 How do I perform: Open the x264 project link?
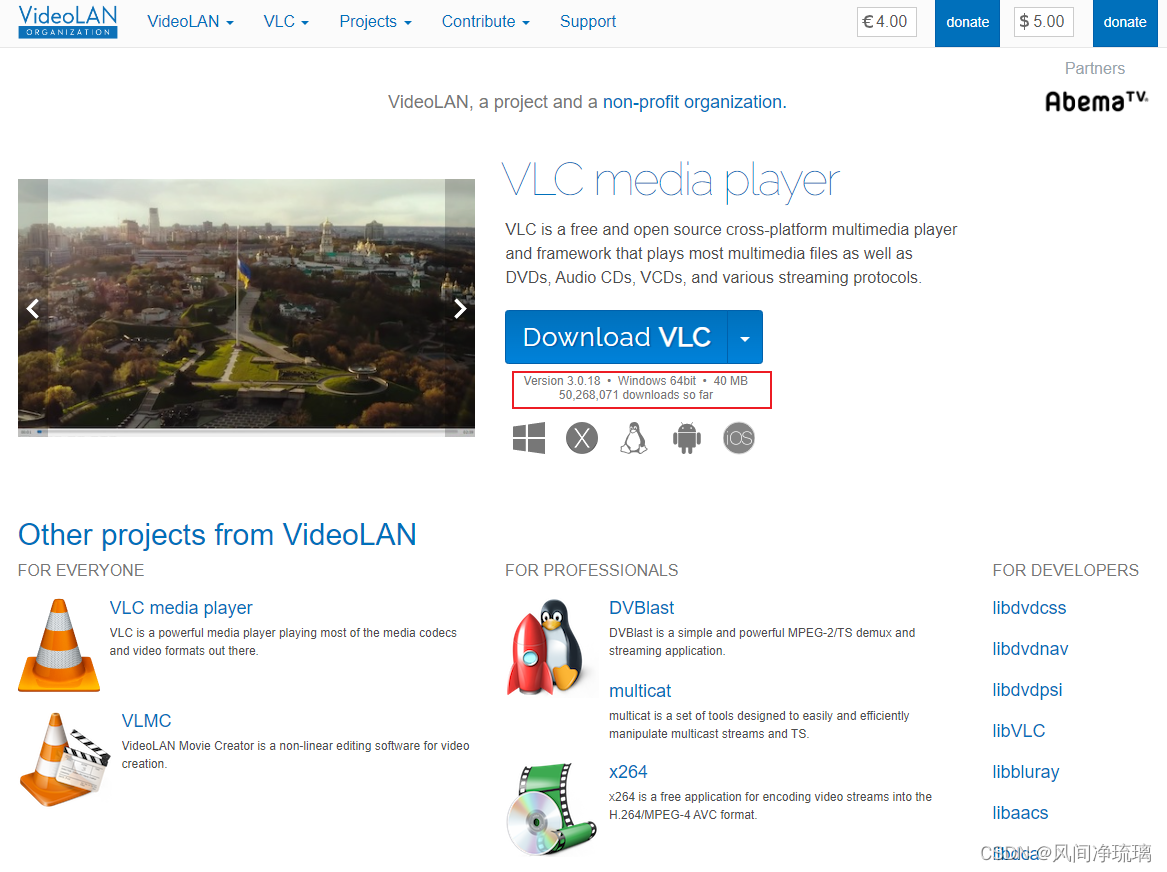point(628,772)
